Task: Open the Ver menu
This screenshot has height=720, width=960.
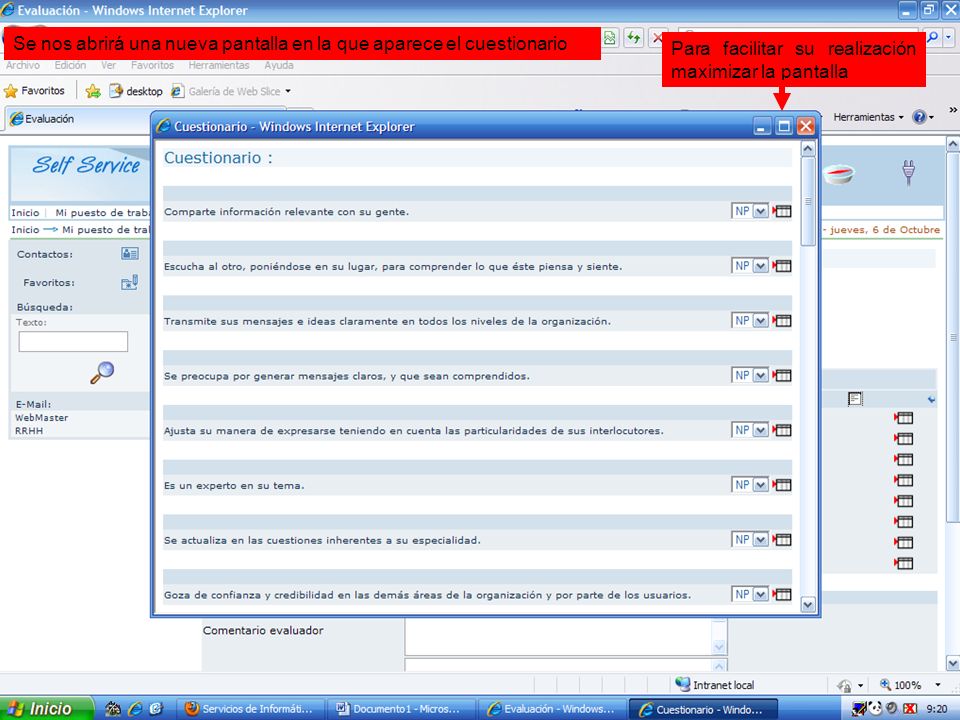Action: pyautogui.click(x=108, y=65)
